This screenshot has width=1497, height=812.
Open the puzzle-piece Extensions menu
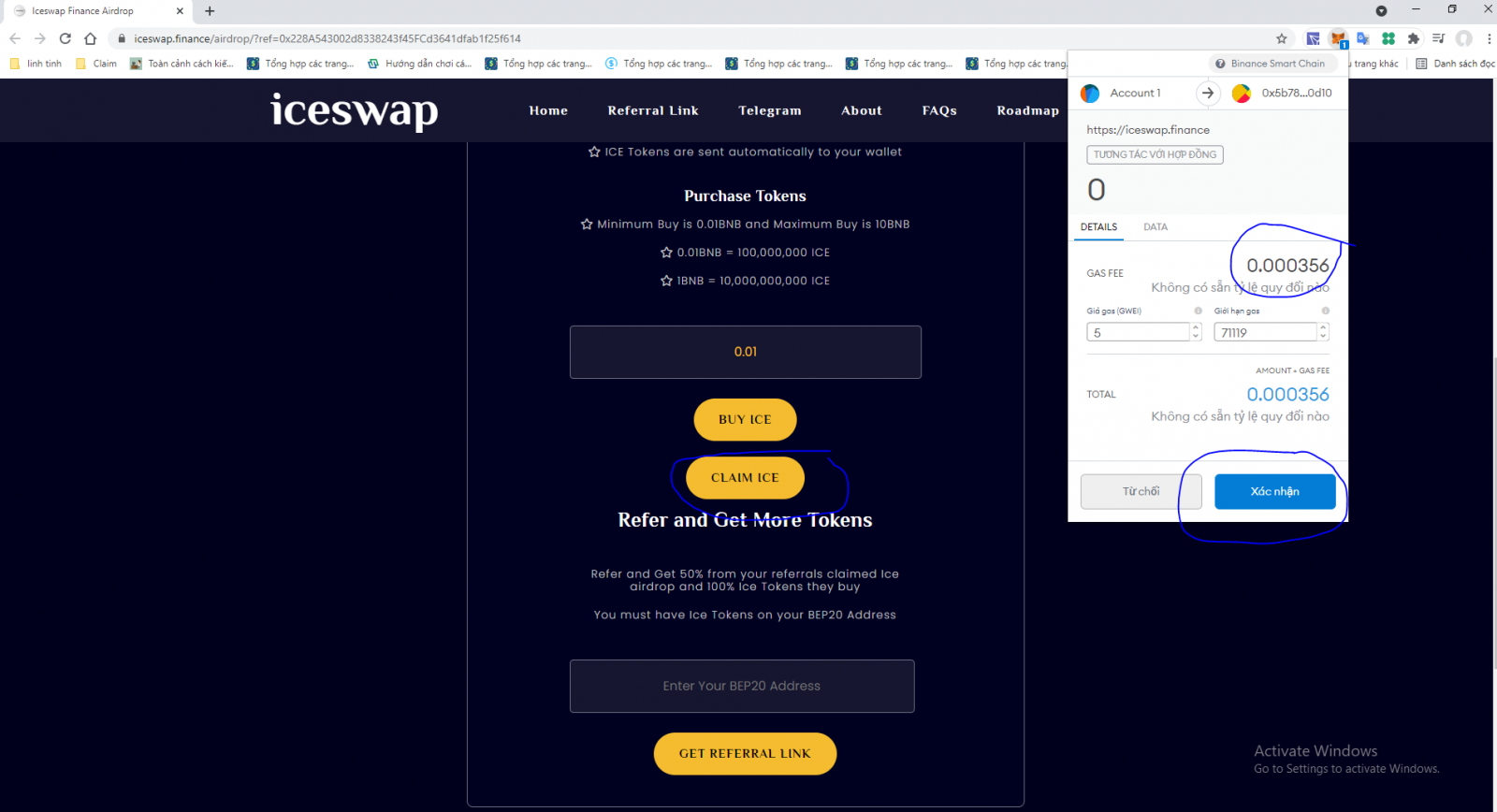click(x=1414, y=38)
